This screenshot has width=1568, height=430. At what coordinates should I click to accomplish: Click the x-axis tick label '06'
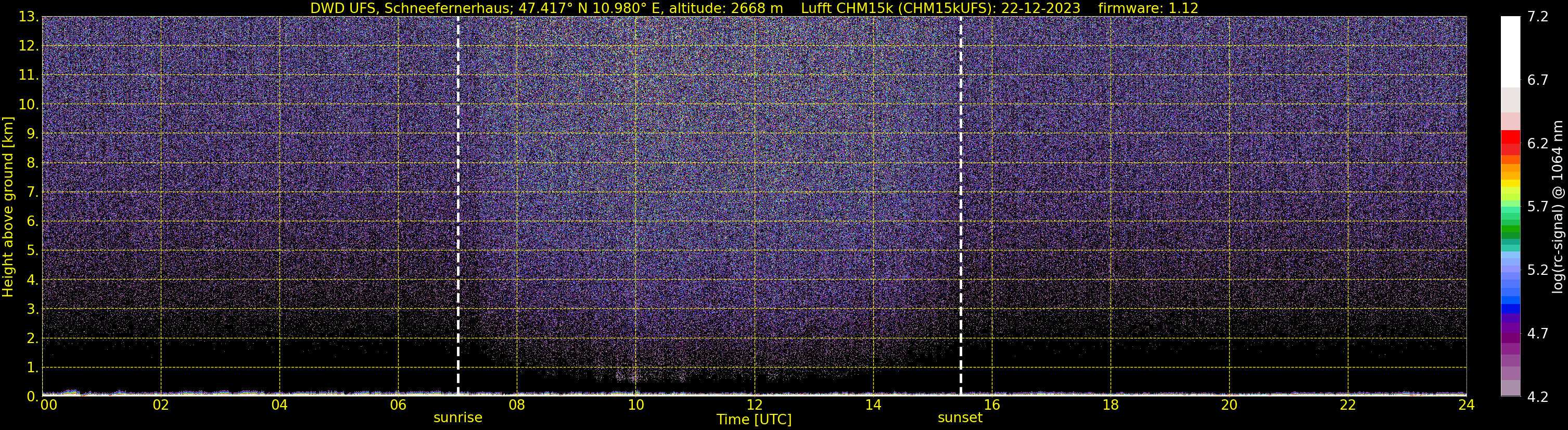coord(398,405)
